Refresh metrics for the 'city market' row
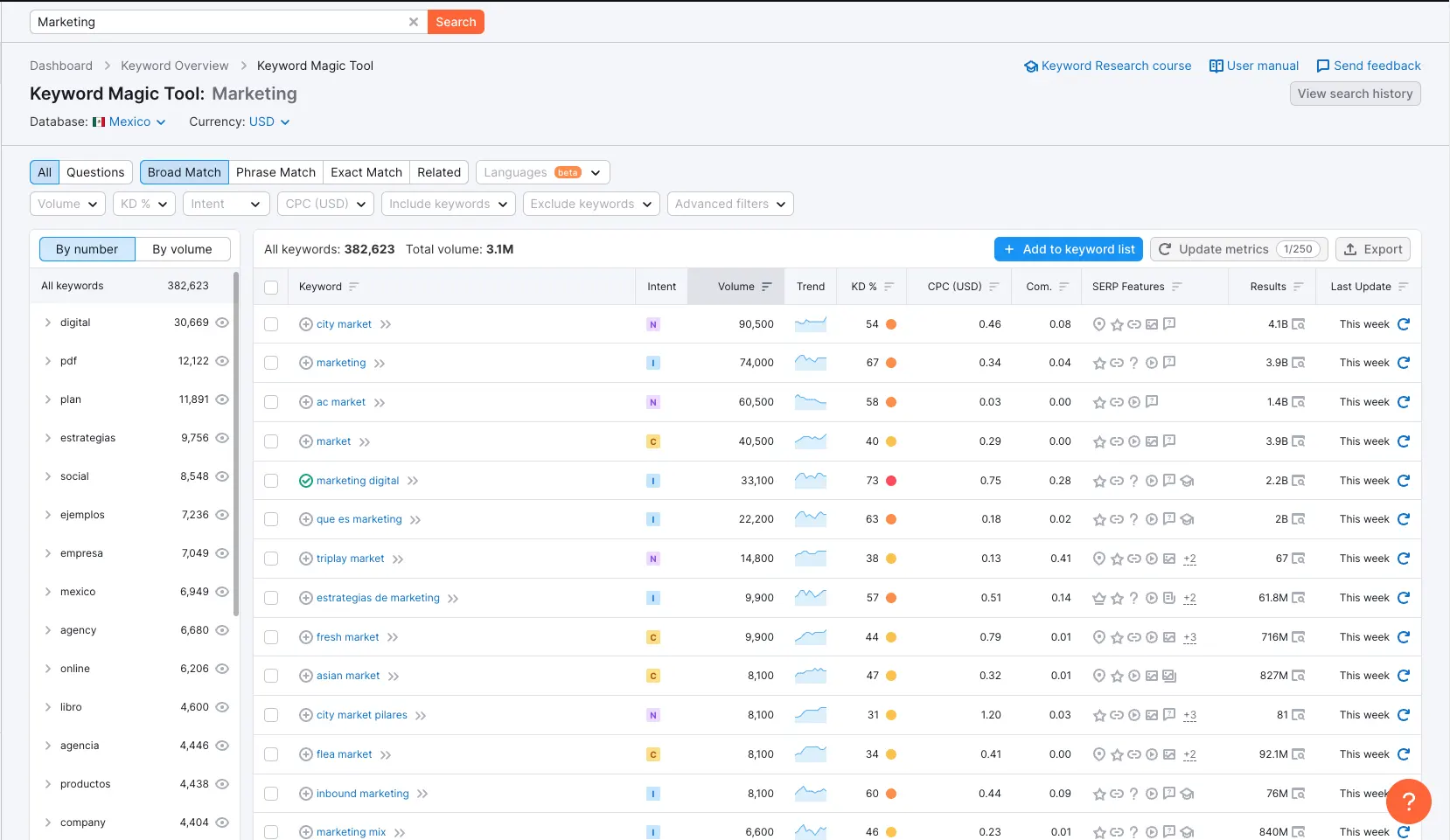 1405,323
